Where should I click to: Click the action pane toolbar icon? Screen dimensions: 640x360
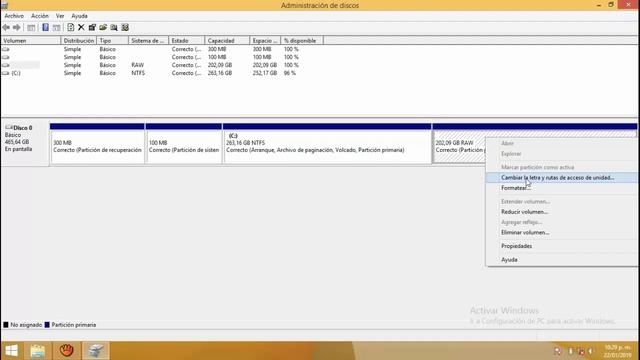[x=56, y=27]
